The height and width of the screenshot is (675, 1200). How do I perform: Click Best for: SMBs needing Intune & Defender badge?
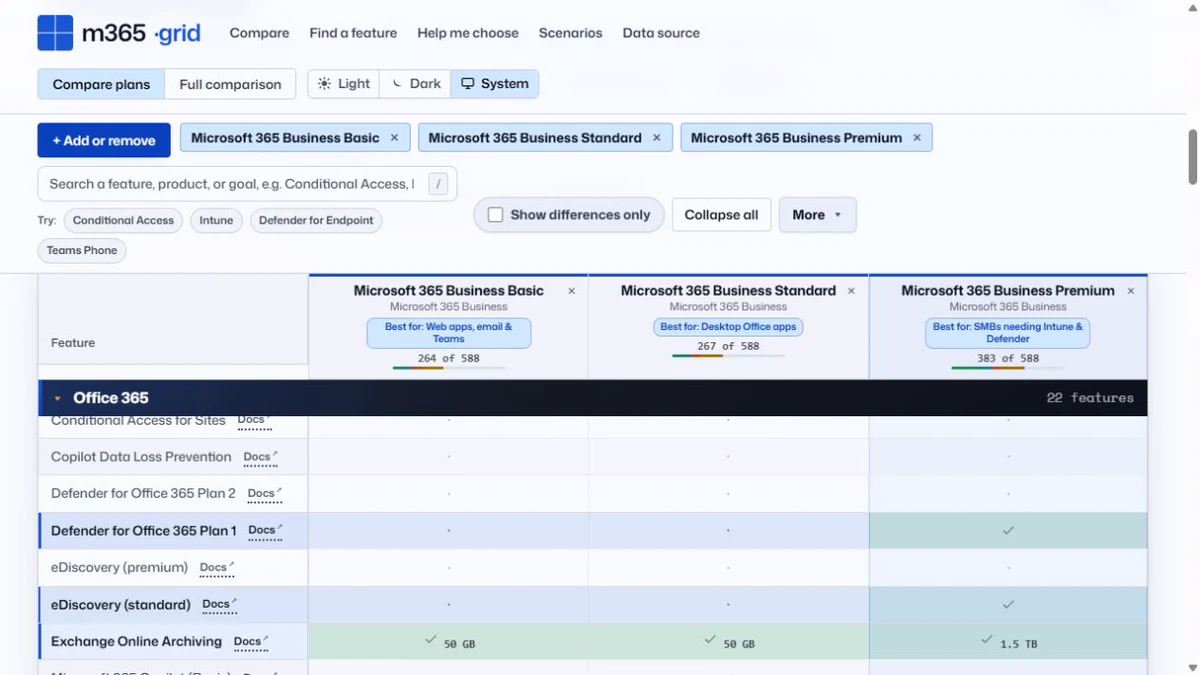coord(1008,333)
